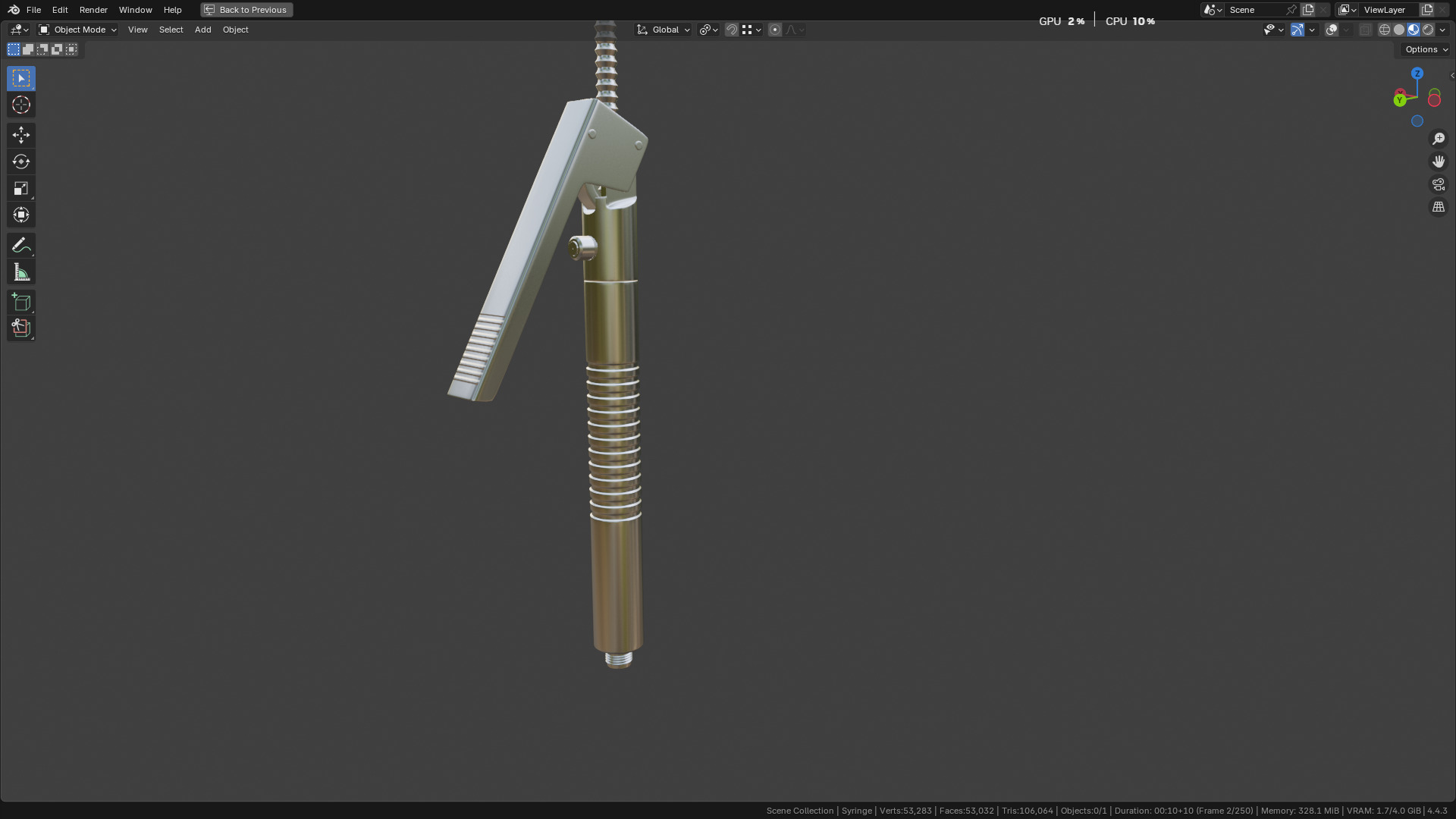
Task: Activate the Move tool
Action: pyautogui.click(x=21, y=135)
